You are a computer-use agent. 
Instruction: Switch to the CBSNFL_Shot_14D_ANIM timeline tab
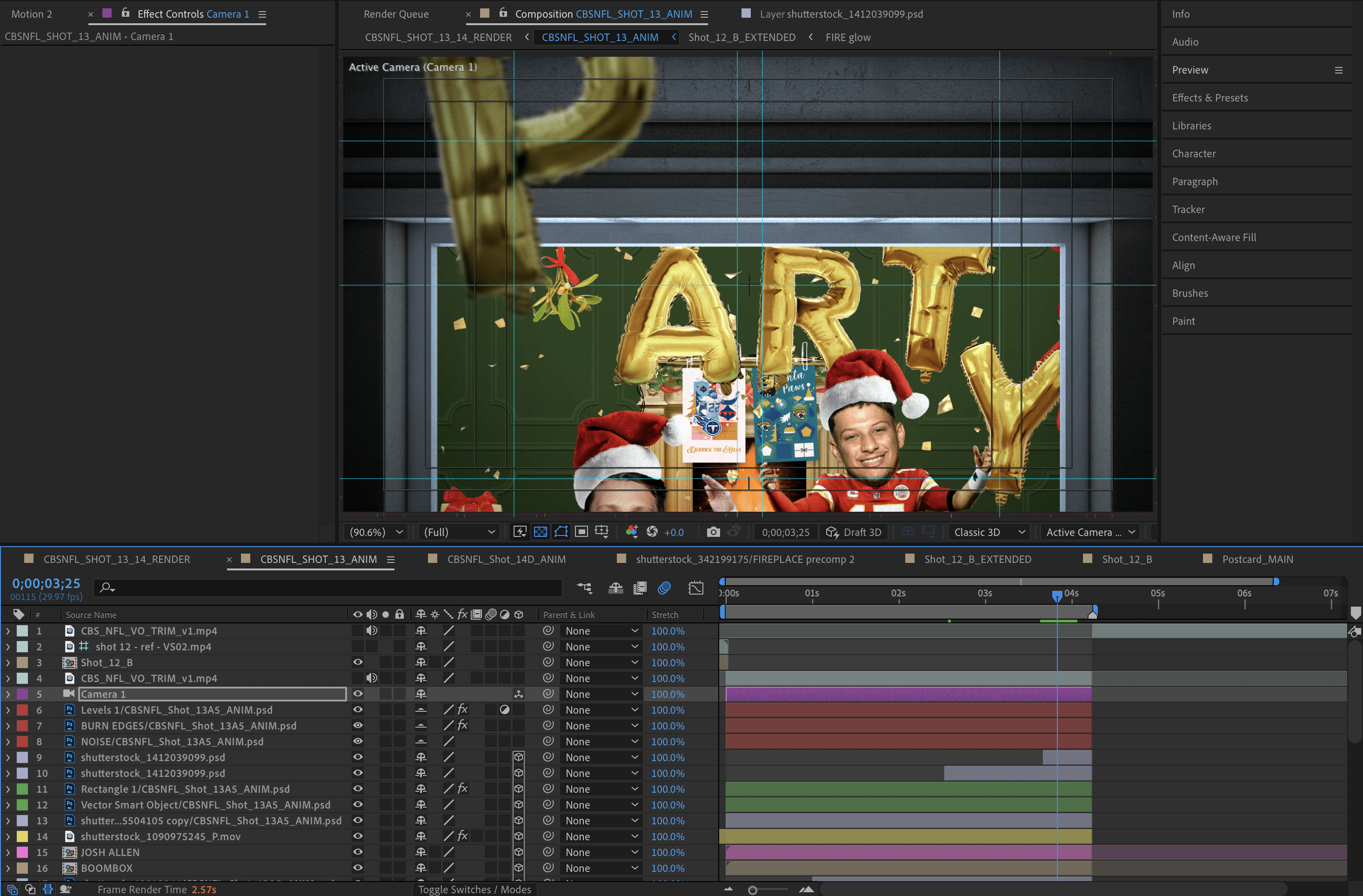coord(506,559)
